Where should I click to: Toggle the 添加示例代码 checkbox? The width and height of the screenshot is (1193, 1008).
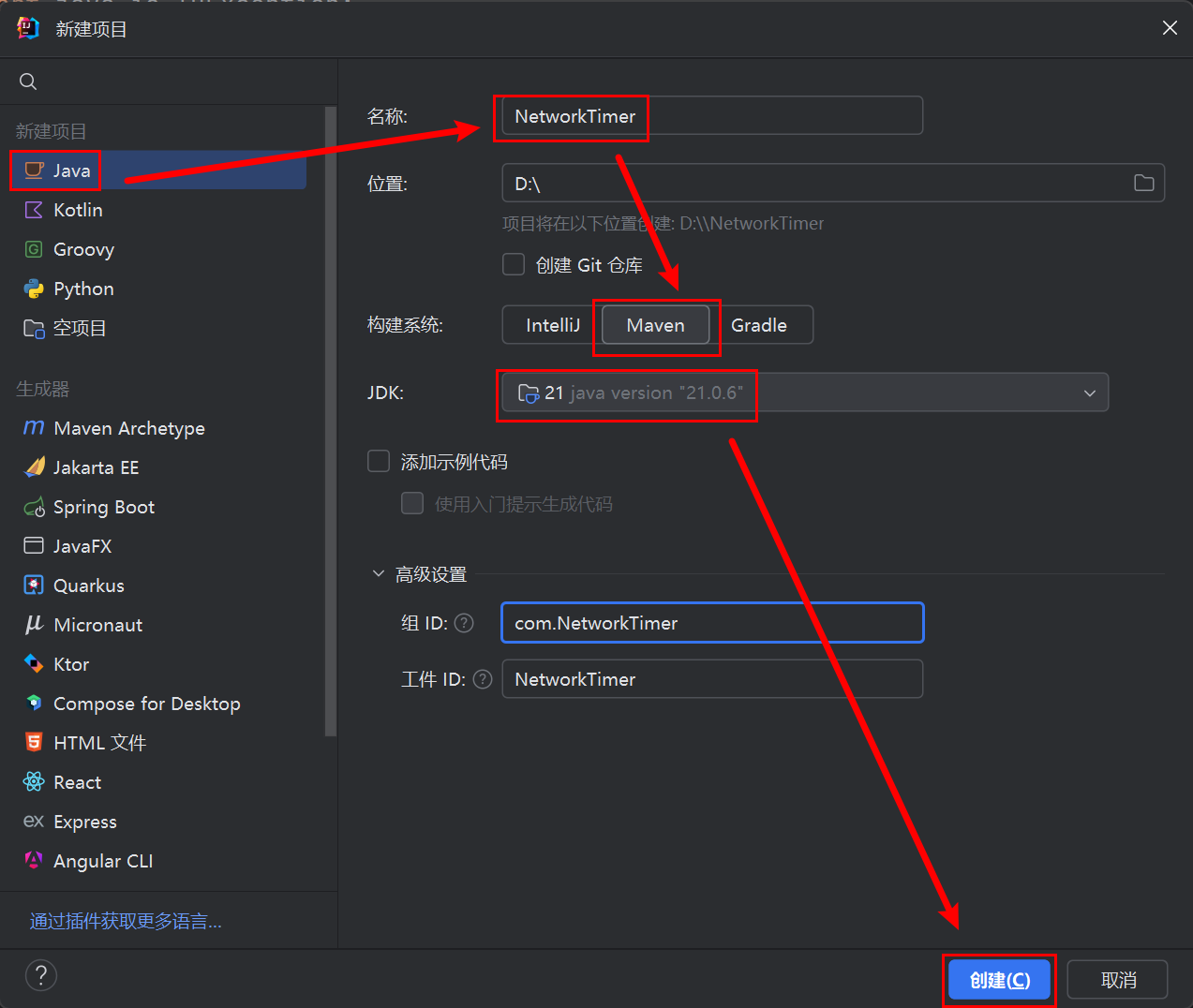coord(379,461)
